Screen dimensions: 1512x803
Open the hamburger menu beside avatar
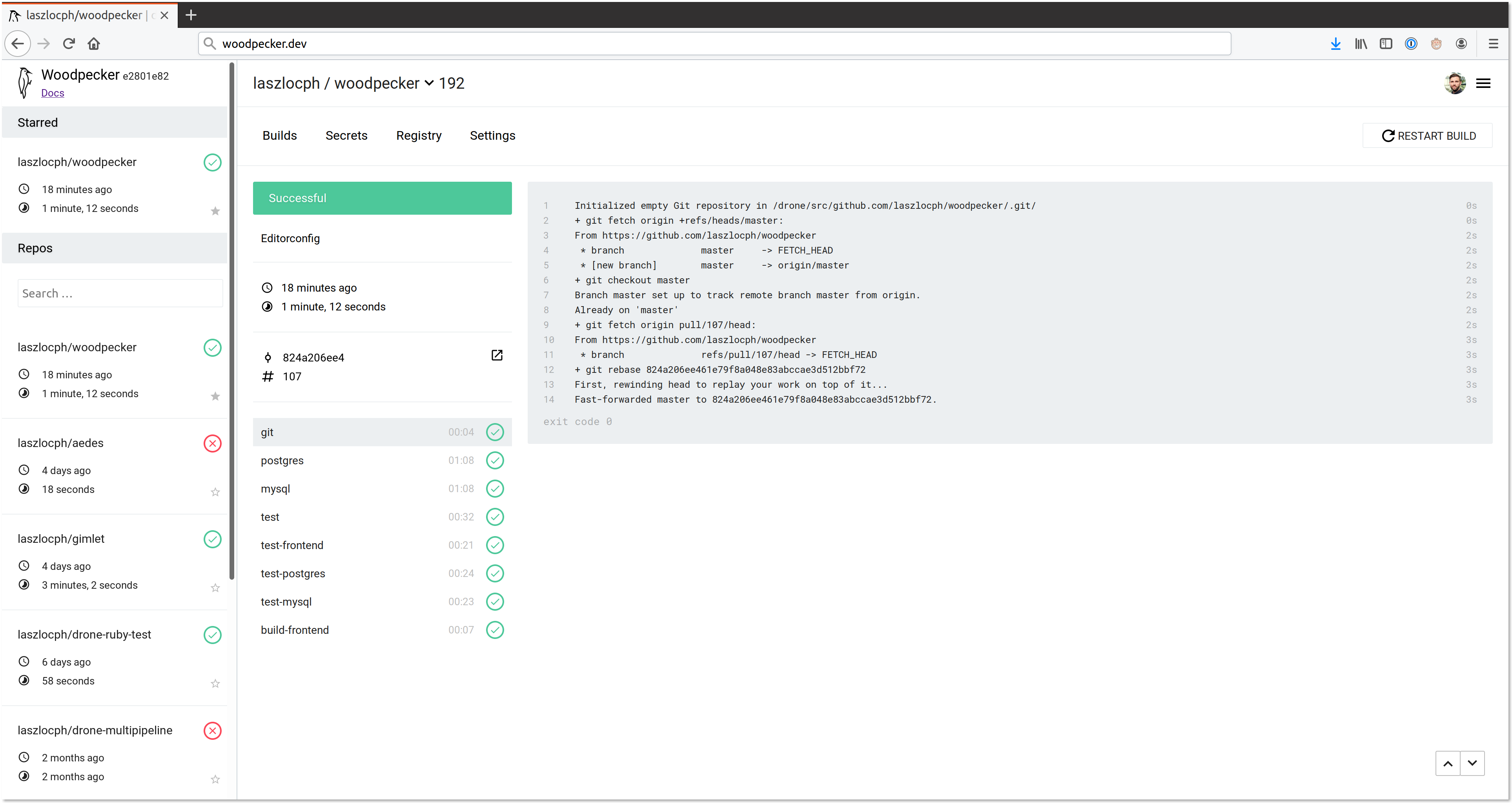(1483, 83)
